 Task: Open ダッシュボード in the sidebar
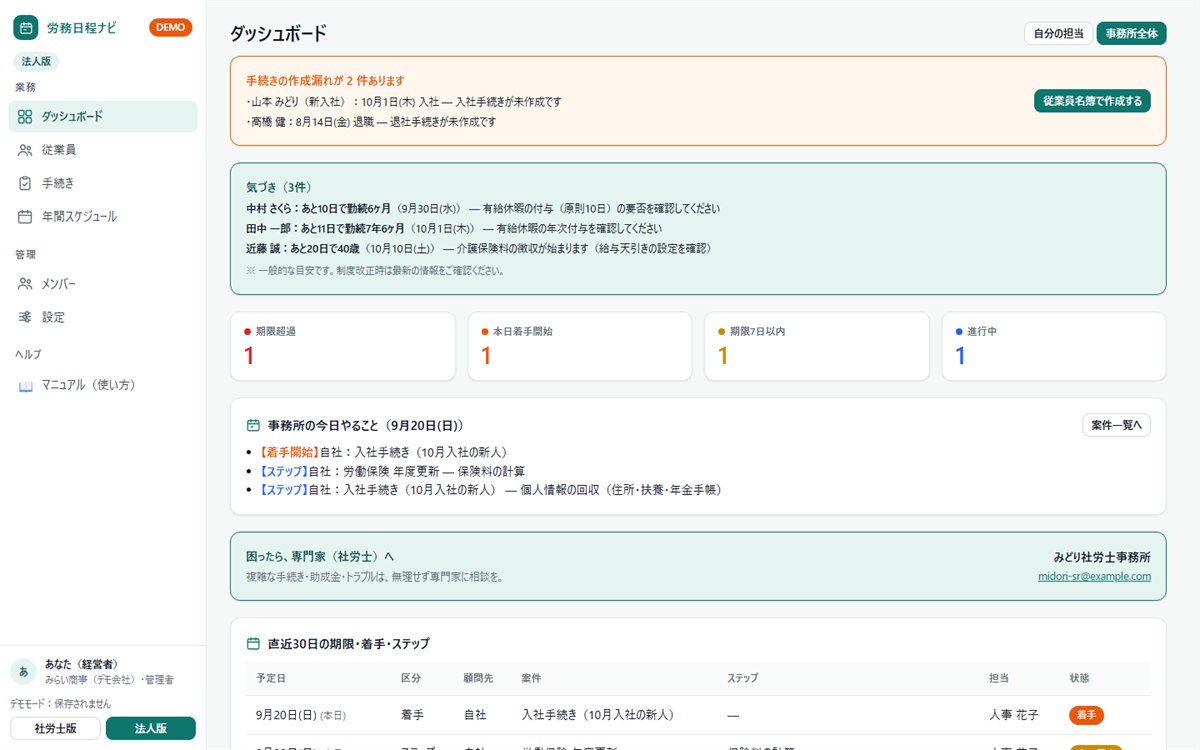click(x=103, y=116)
